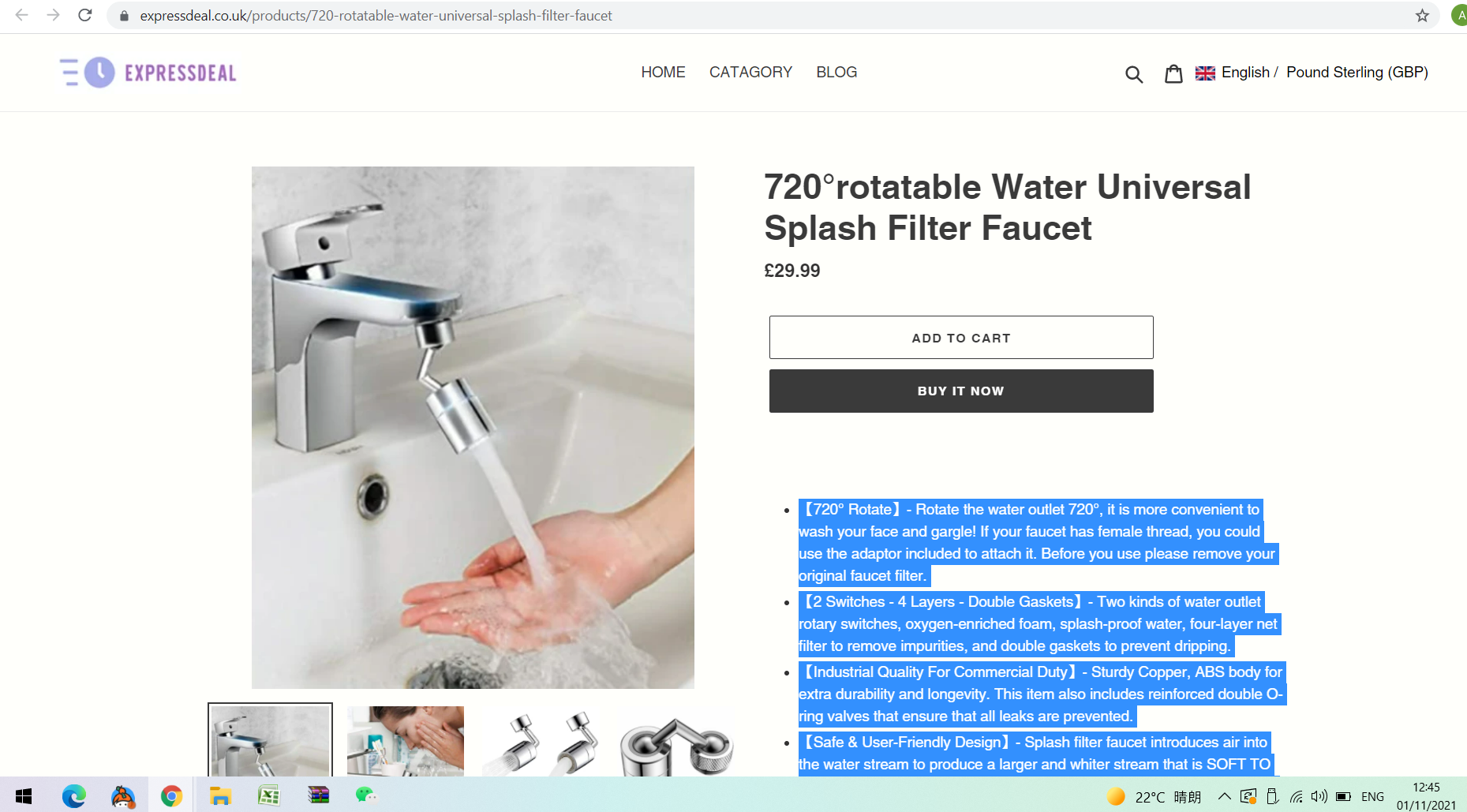This screenshot has height=812, width=1467.
Task: Expand hidden system tray icons chevron
Action: pyautogui.click(x=1225, y=796)
